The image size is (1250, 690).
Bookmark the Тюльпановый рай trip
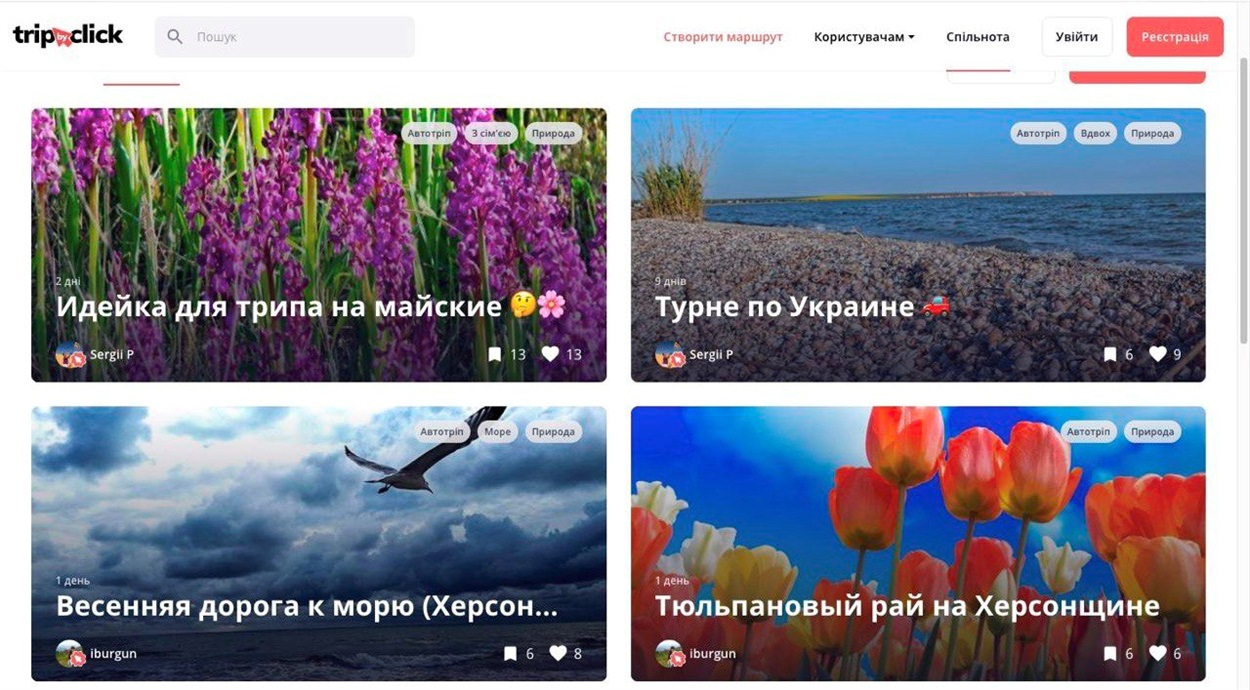coord(1110,653)
